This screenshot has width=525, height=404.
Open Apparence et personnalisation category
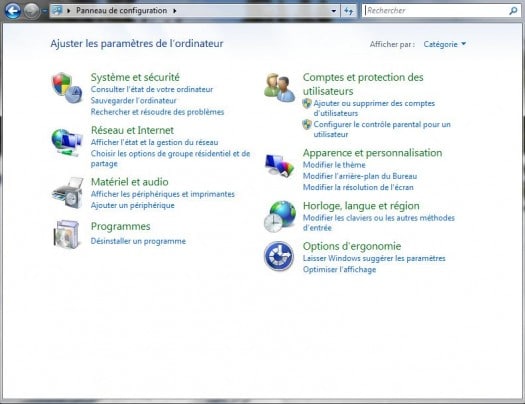point(372,153)
